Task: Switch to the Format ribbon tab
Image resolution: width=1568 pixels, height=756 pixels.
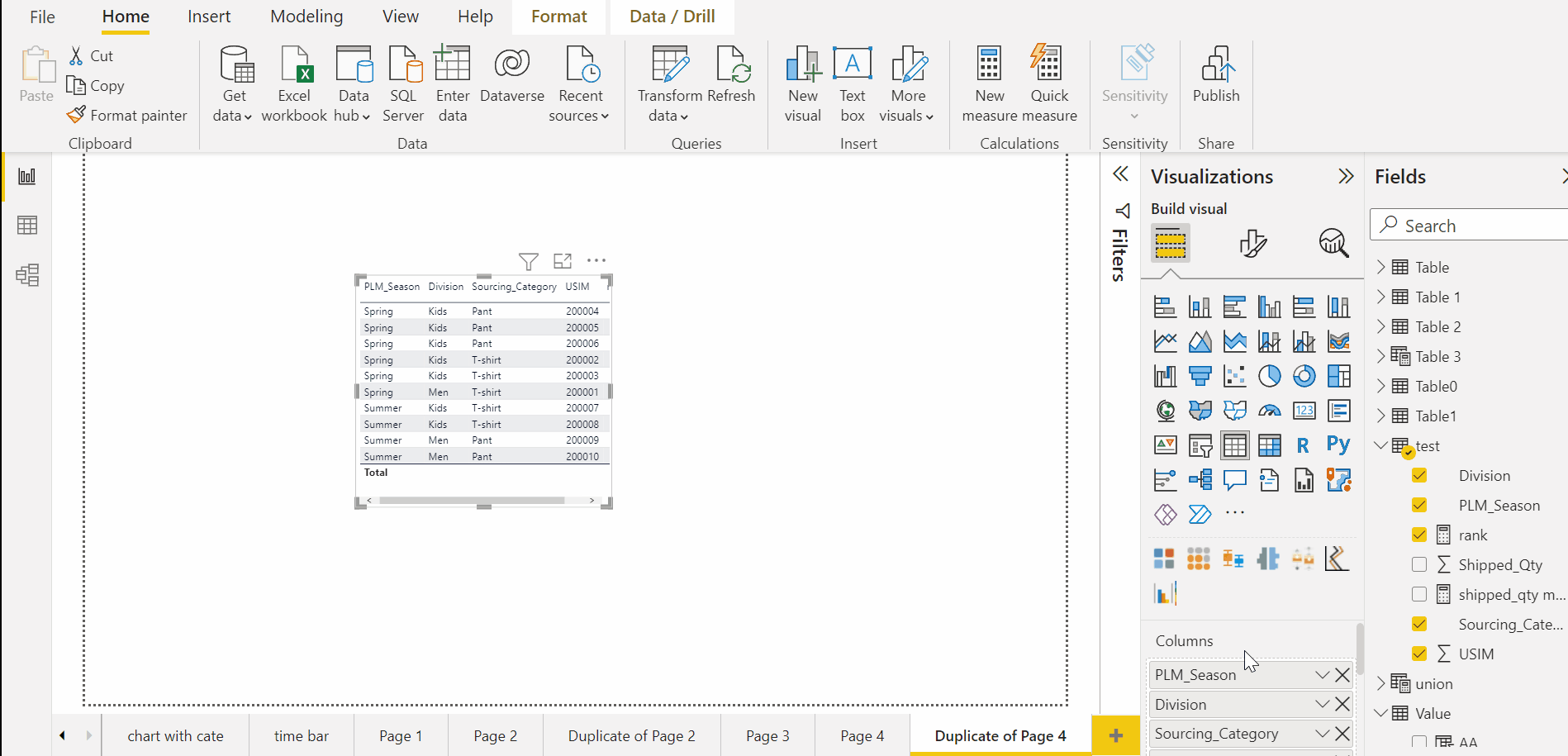Action: click(x=558, y=16)
